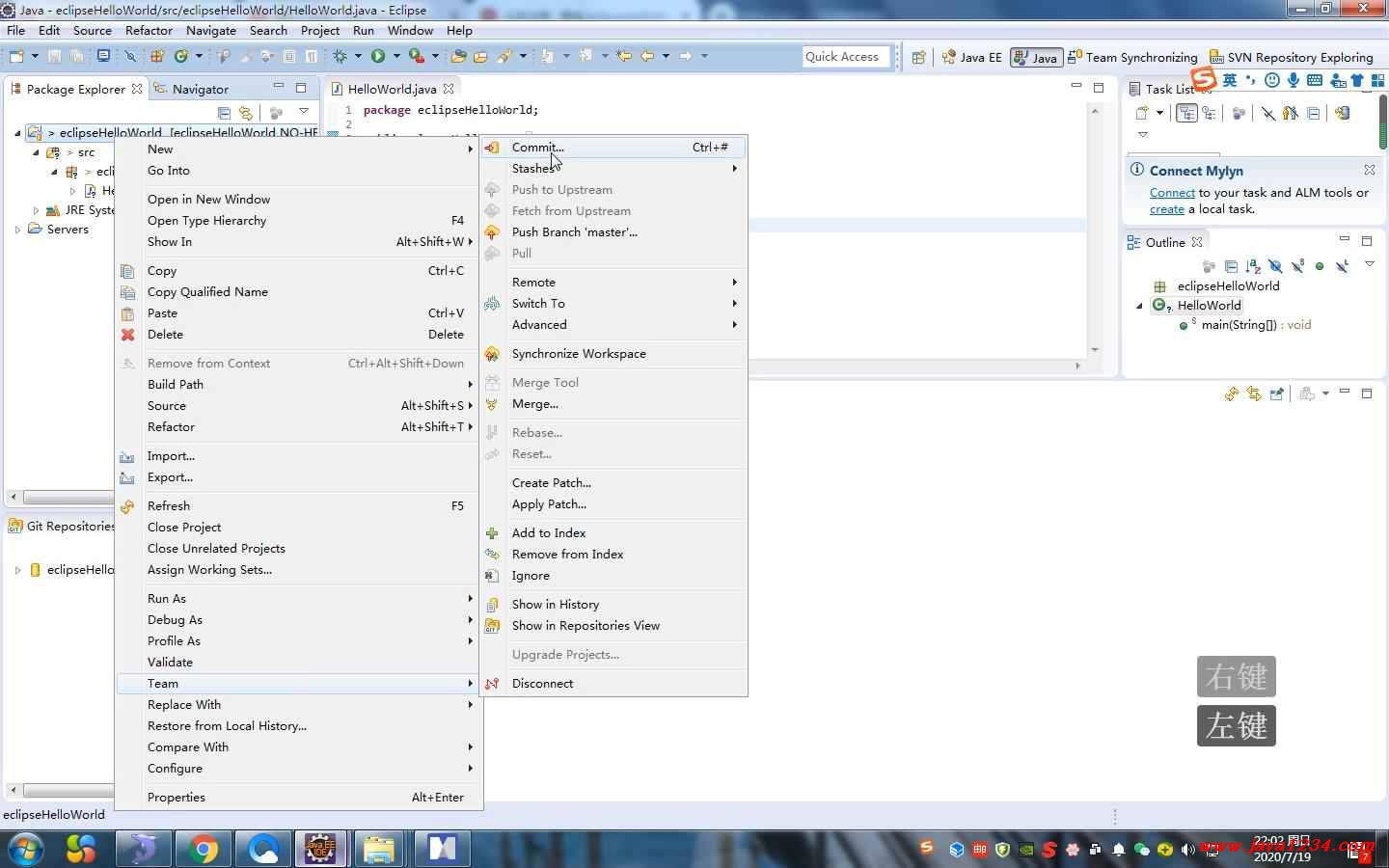Click Collapse All in Package Explorer

point(224,113)
